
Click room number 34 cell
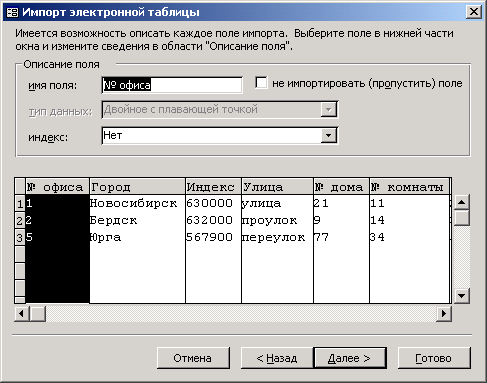click(409, 237)
